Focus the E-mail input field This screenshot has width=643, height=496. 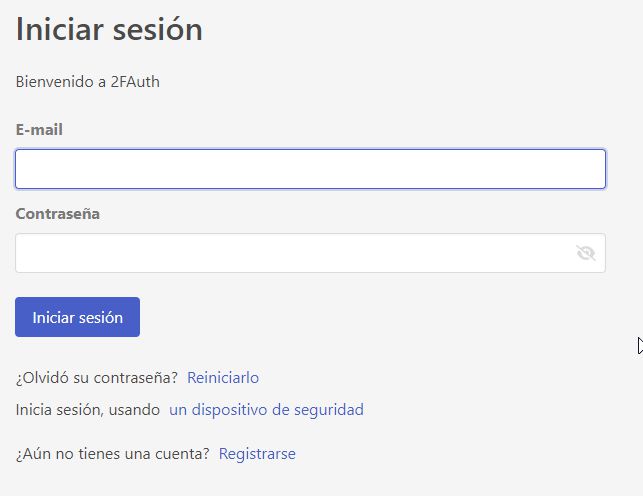(x=310, y=169)
